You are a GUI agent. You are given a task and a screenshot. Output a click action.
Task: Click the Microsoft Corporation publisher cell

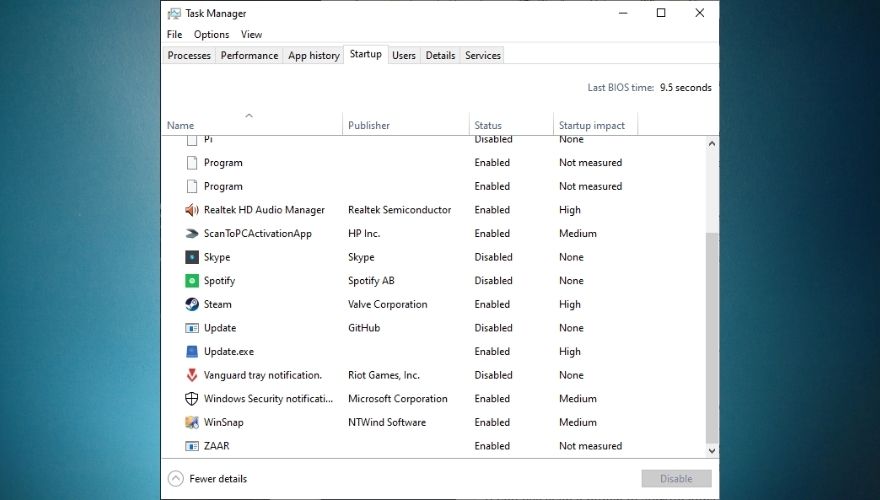pos(397,398)
